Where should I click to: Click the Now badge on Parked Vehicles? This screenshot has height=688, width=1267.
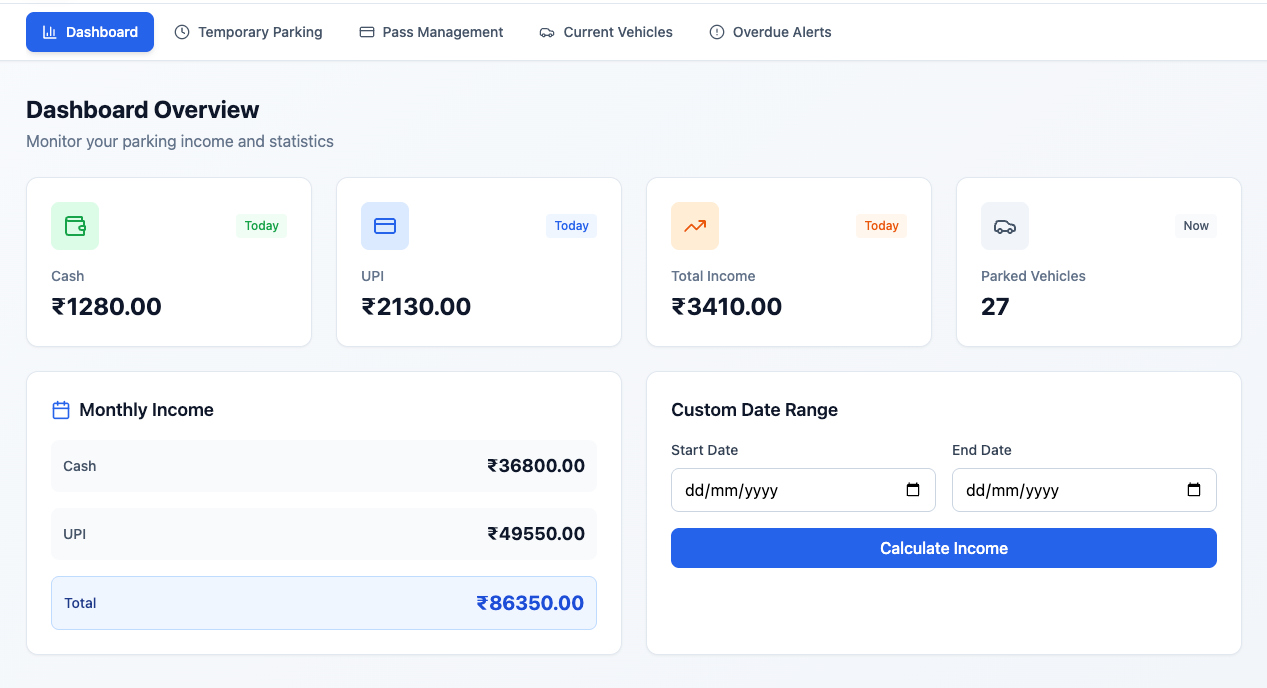pyautogui.click(x=1196, y=226)
